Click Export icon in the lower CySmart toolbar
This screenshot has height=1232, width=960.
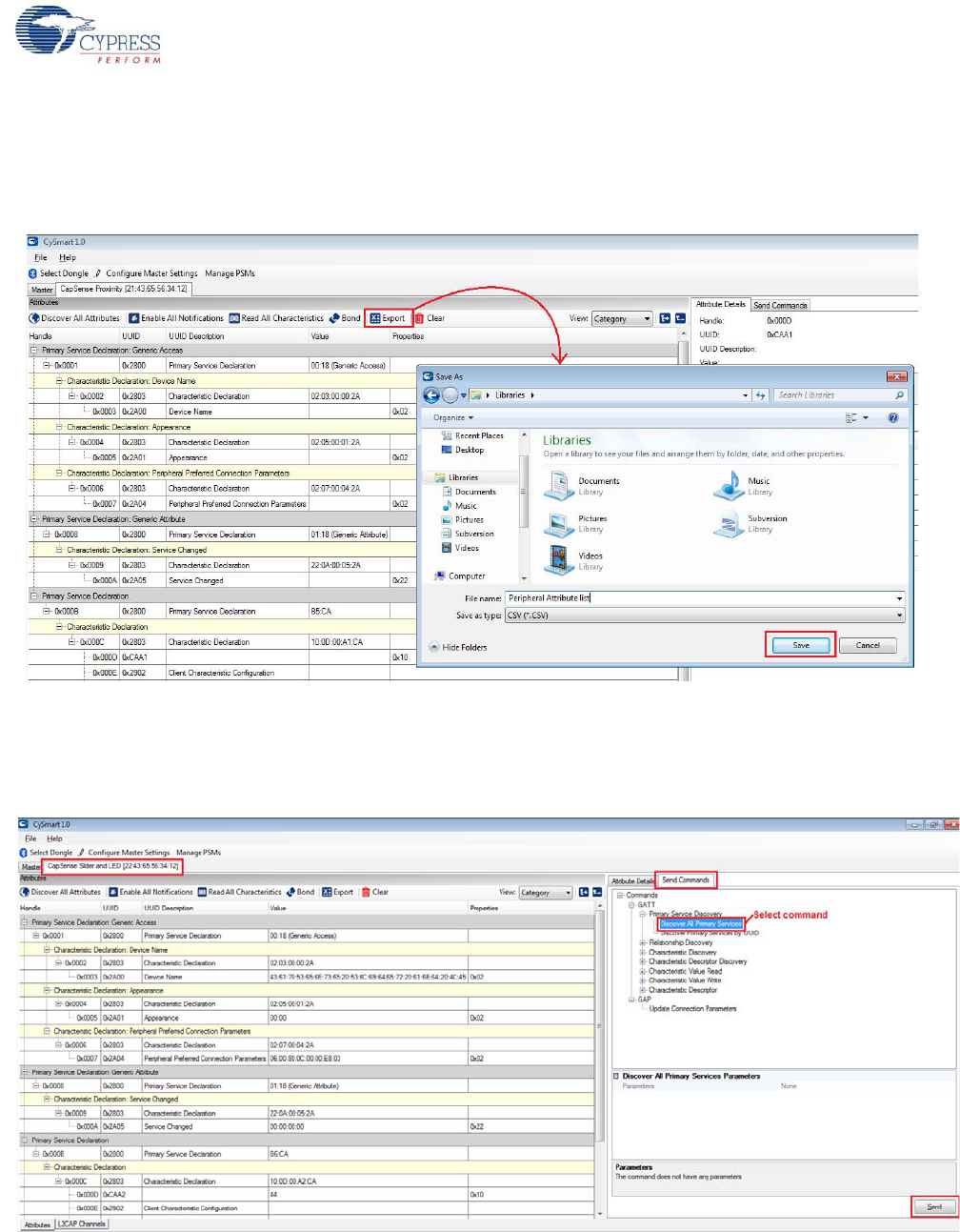pos(327,892)
